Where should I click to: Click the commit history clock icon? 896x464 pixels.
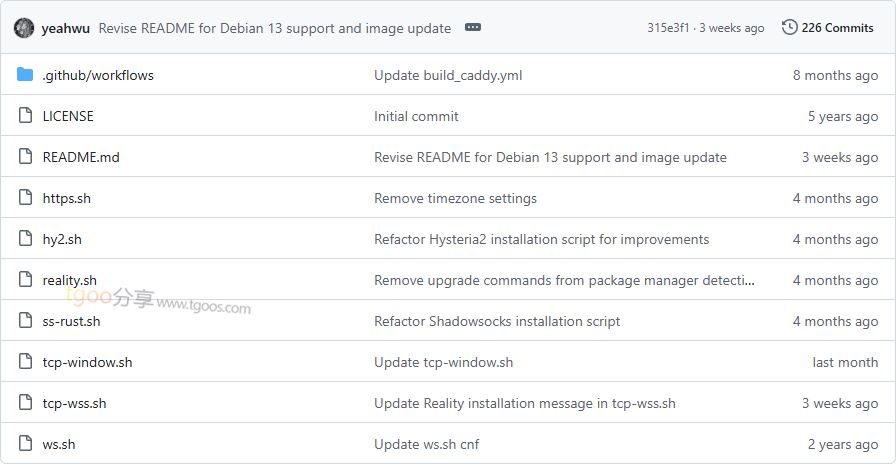coord(789,28)
